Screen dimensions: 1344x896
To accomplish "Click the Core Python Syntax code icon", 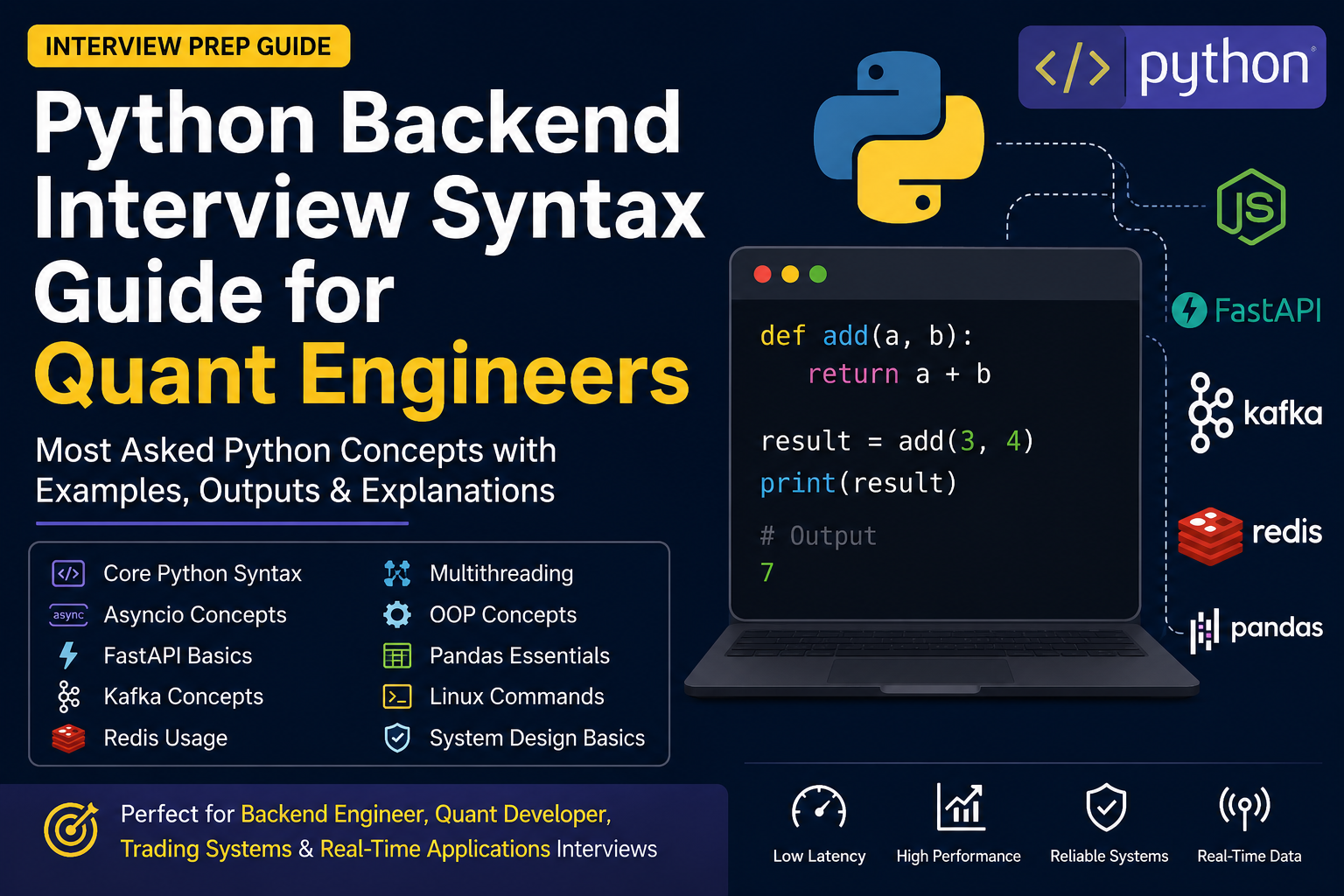I will click(68, 574).
